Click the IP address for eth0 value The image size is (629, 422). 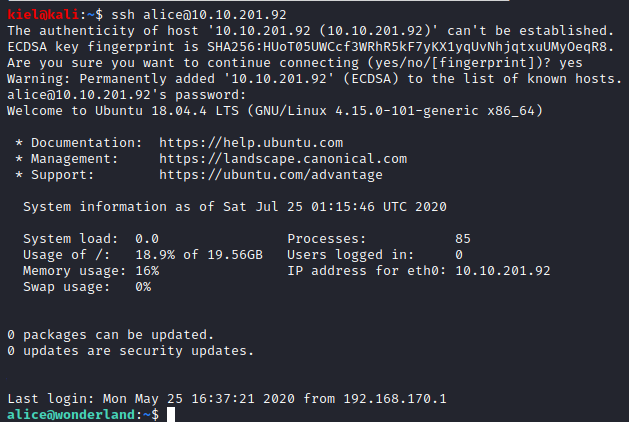coord(500,271)
